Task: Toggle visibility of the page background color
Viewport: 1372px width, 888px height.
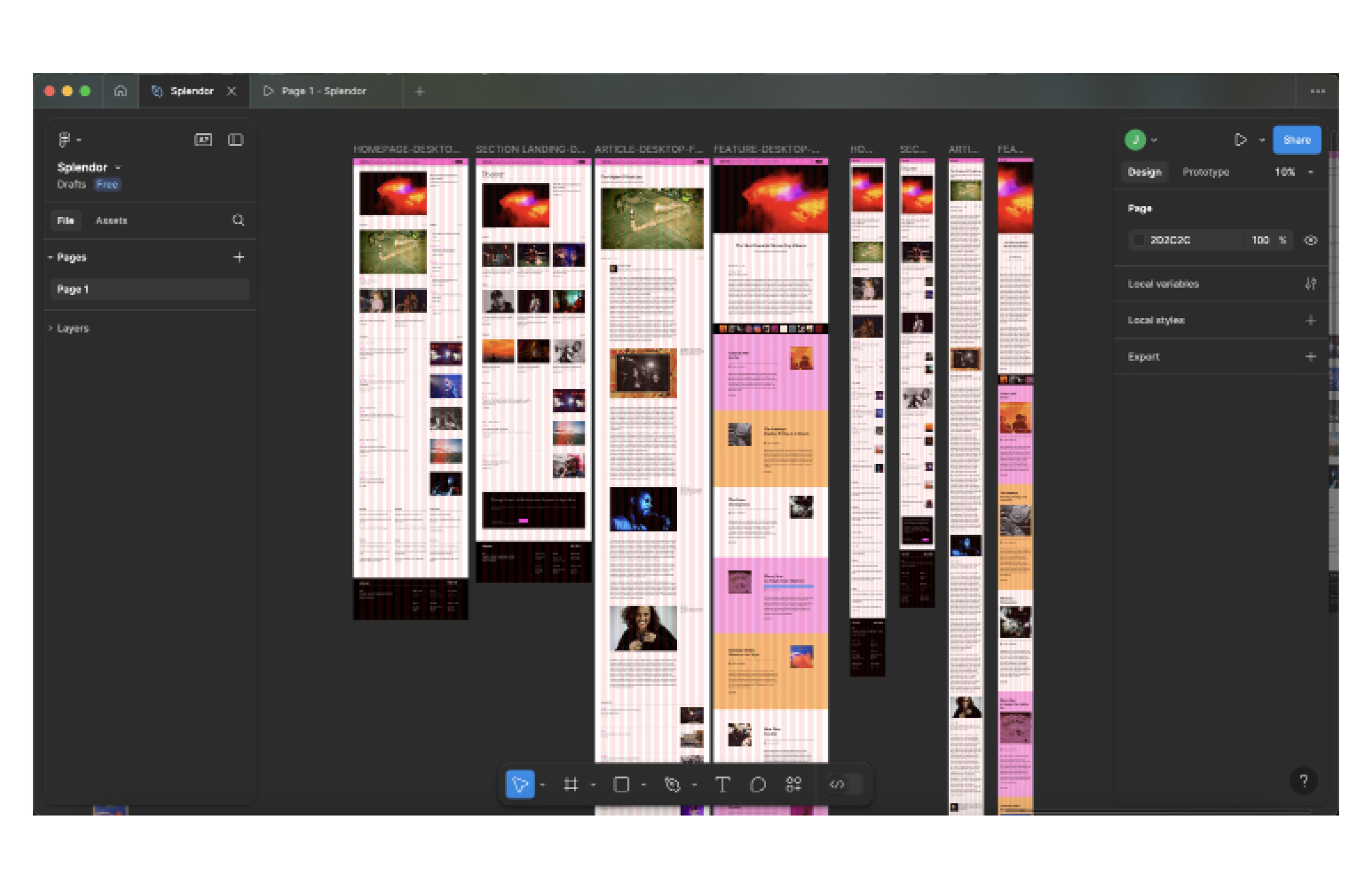Action: (x=1311, y=240)
